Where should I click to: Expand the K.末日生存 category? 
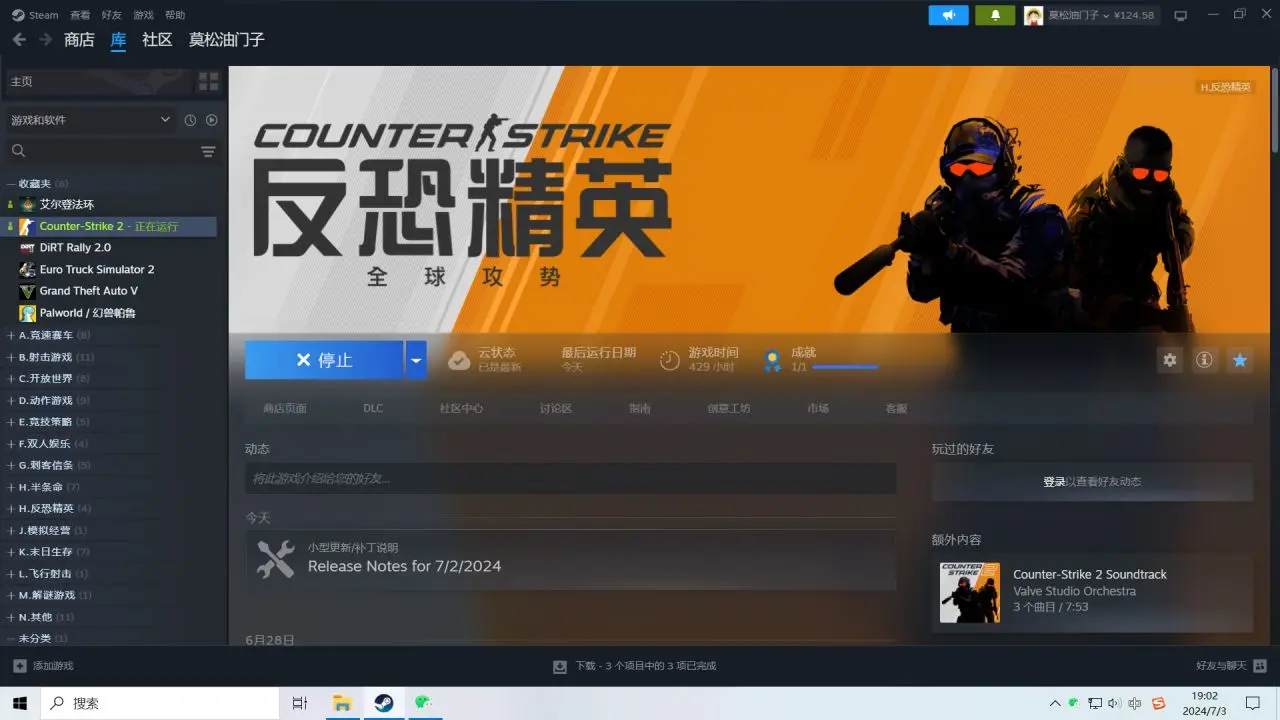(x=11, y=552)
